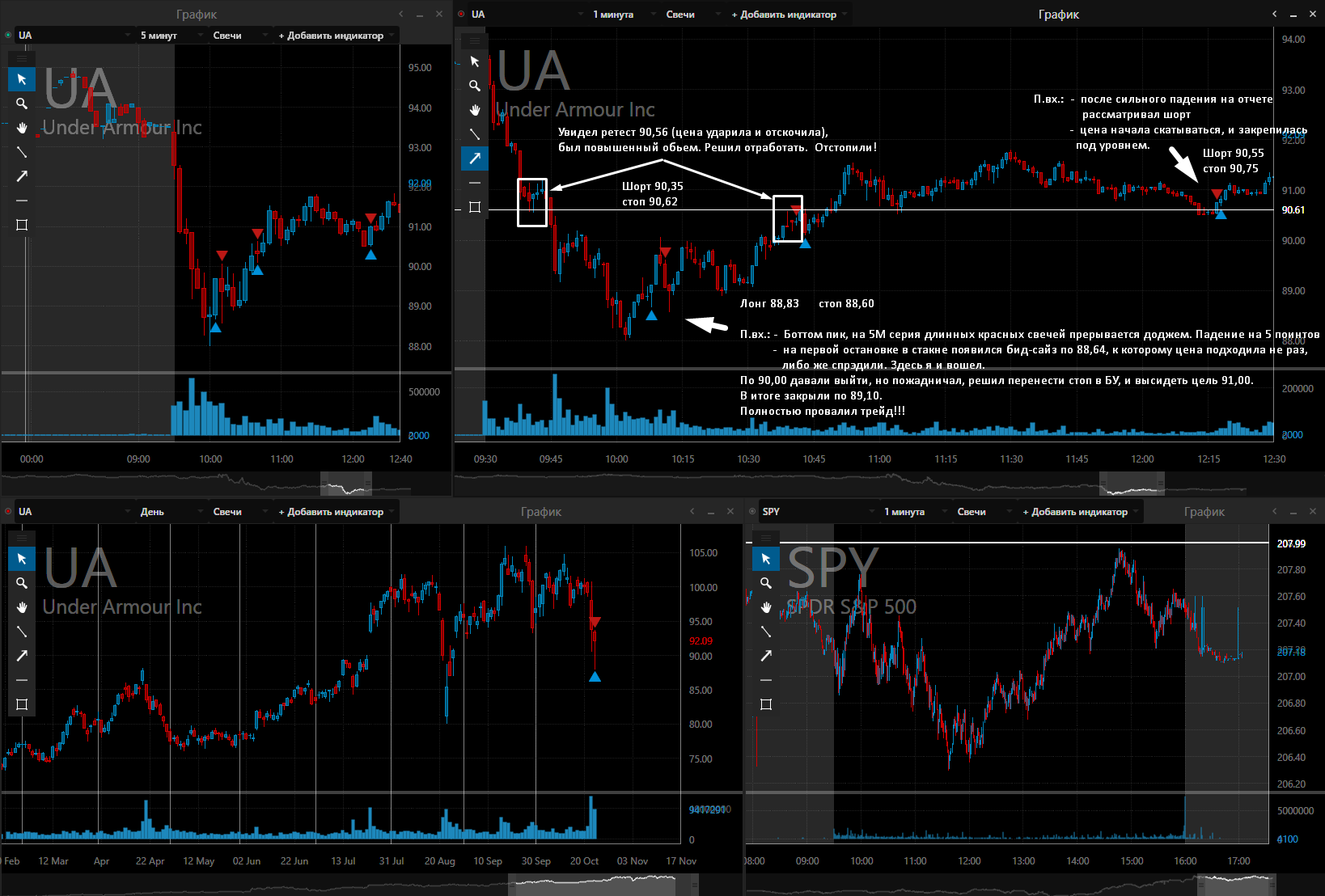Click '+ Добавить индикатор' in the 1-minute UA chart

coord(789,14)
